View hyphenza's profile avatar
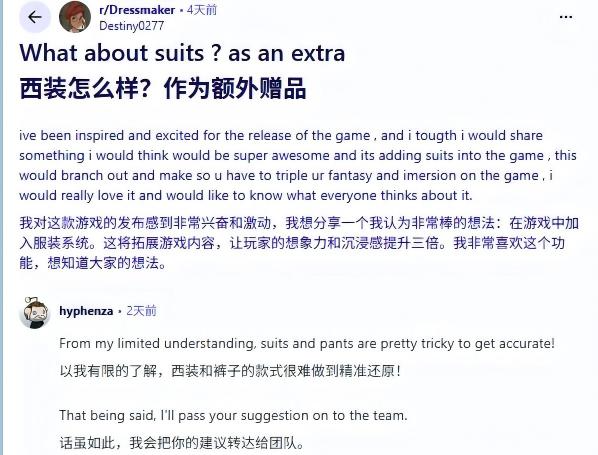Viewport: 598px width, 455px height. pos(35,312)
